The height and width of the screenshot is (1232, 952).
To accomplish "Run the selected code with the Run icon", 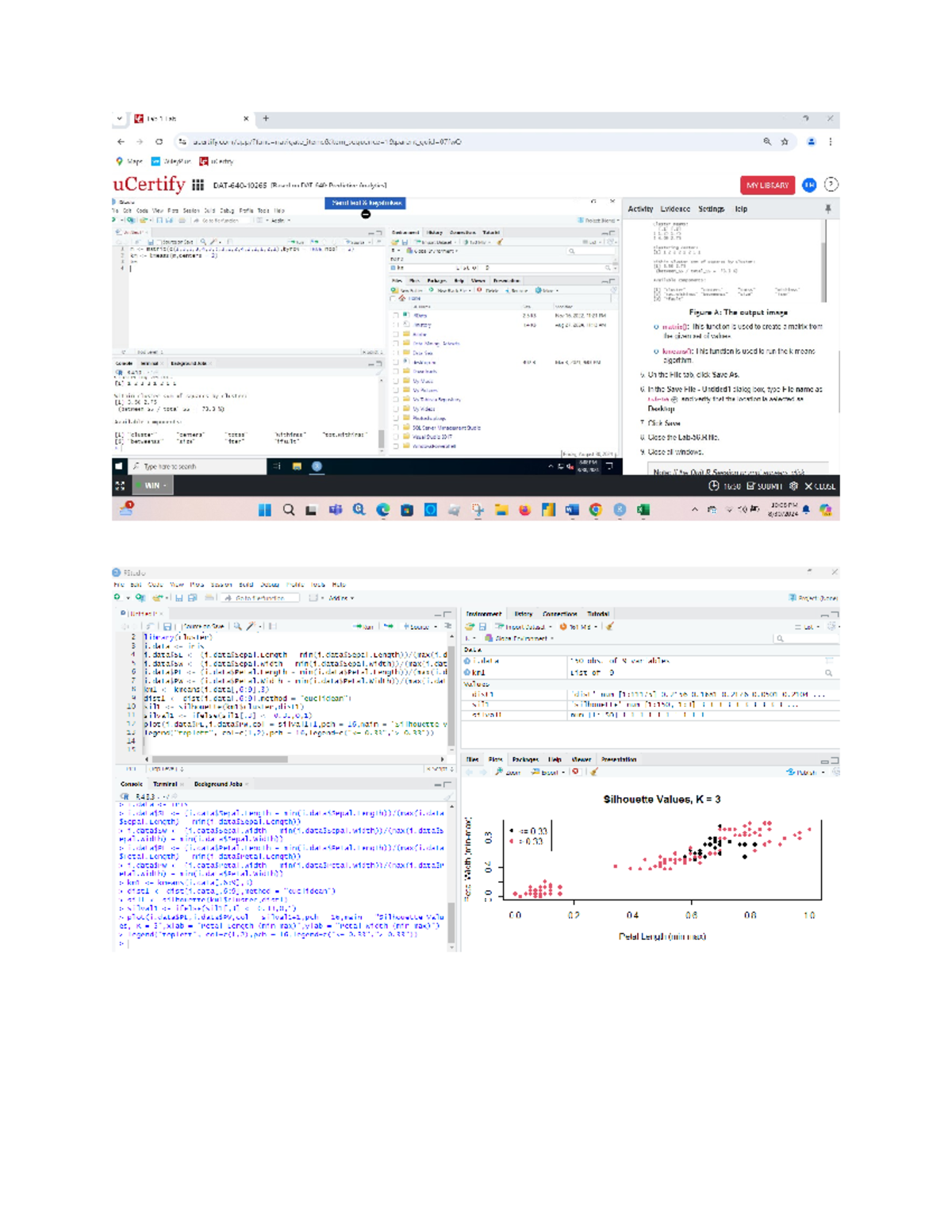I will [359, 625].
